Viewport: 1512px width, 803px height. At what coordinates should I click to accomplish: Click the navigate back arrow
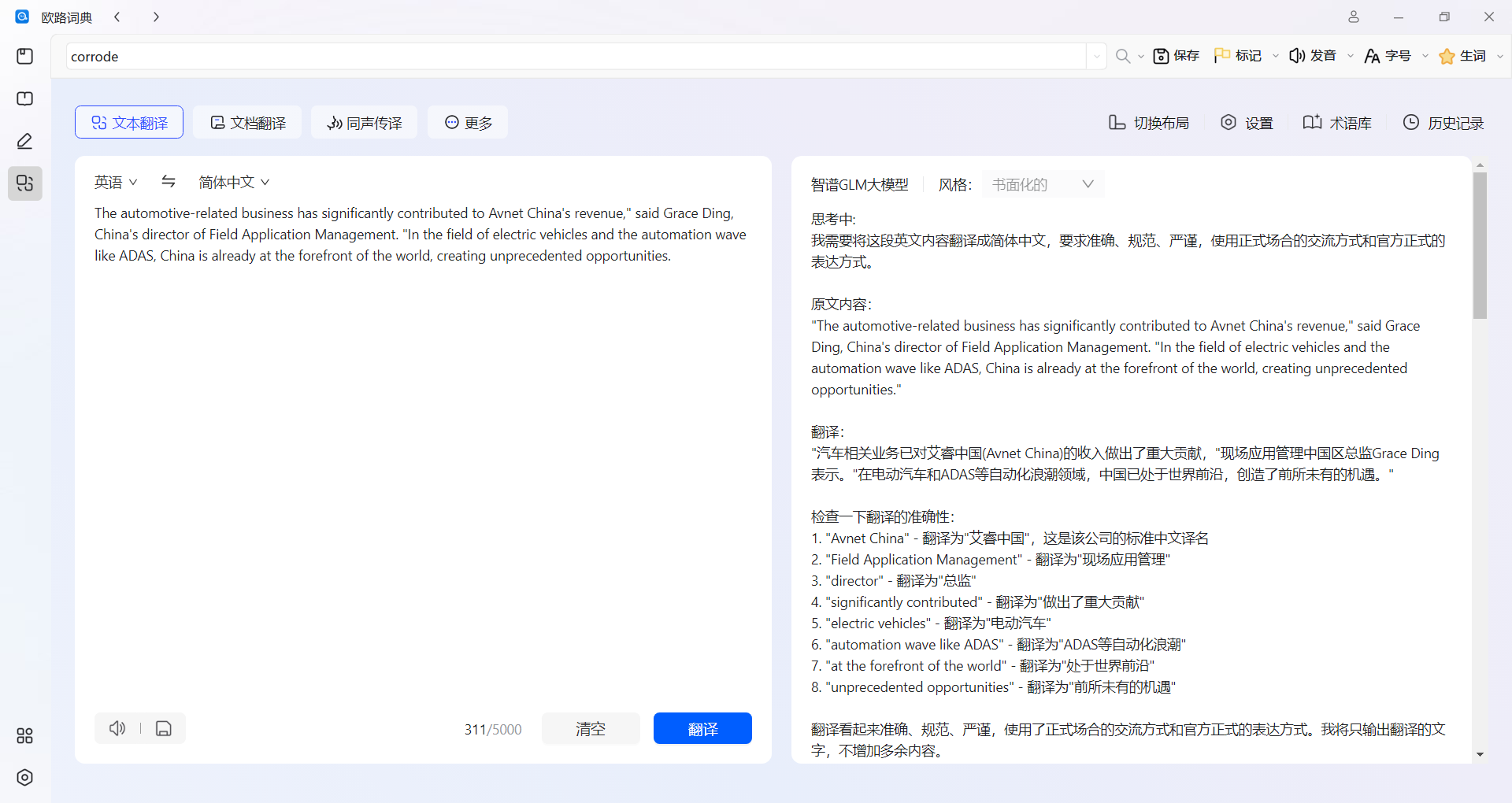click(117, 17)
